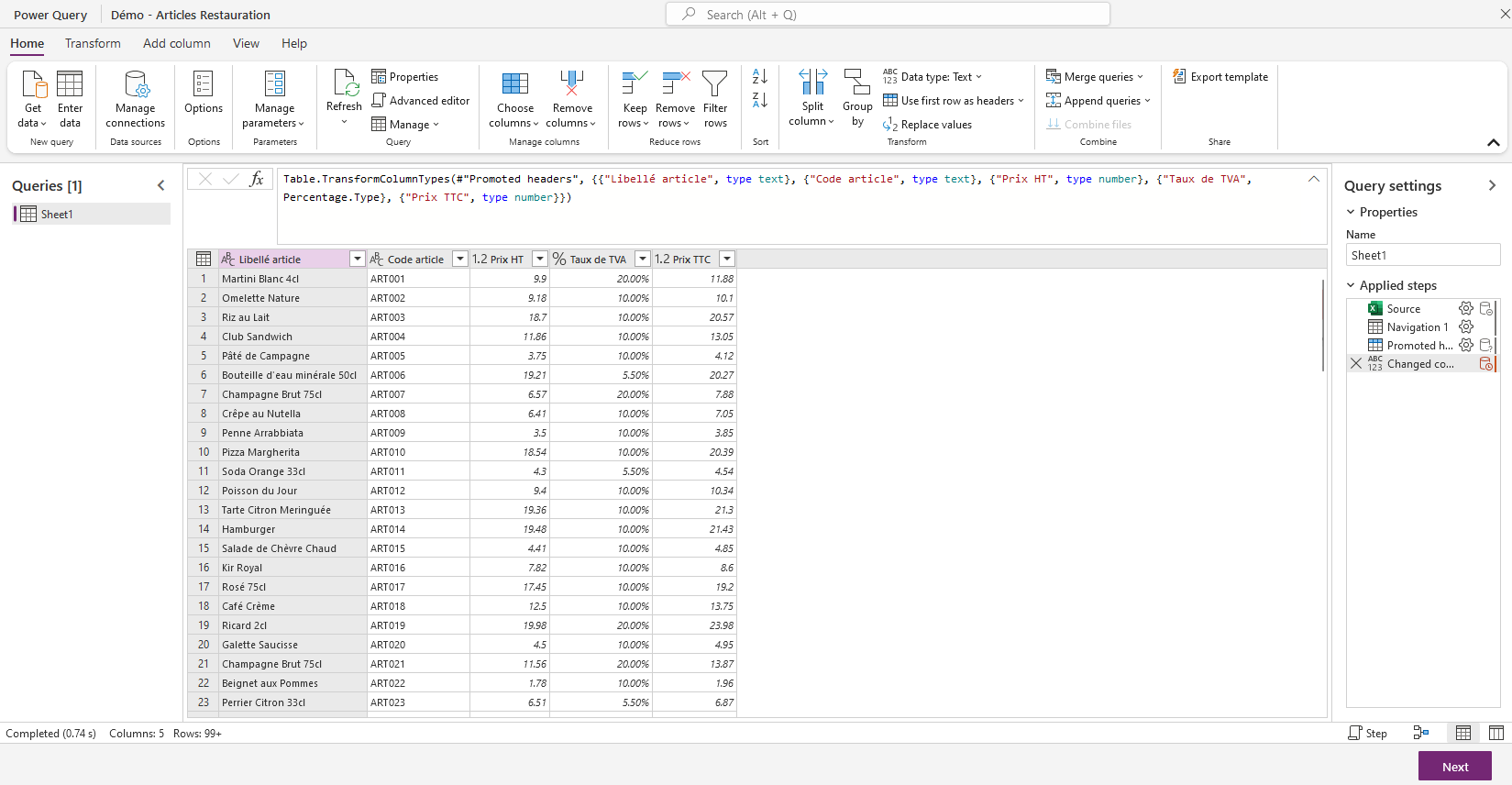Toggle Step script view in status bar

[1367, 734]
